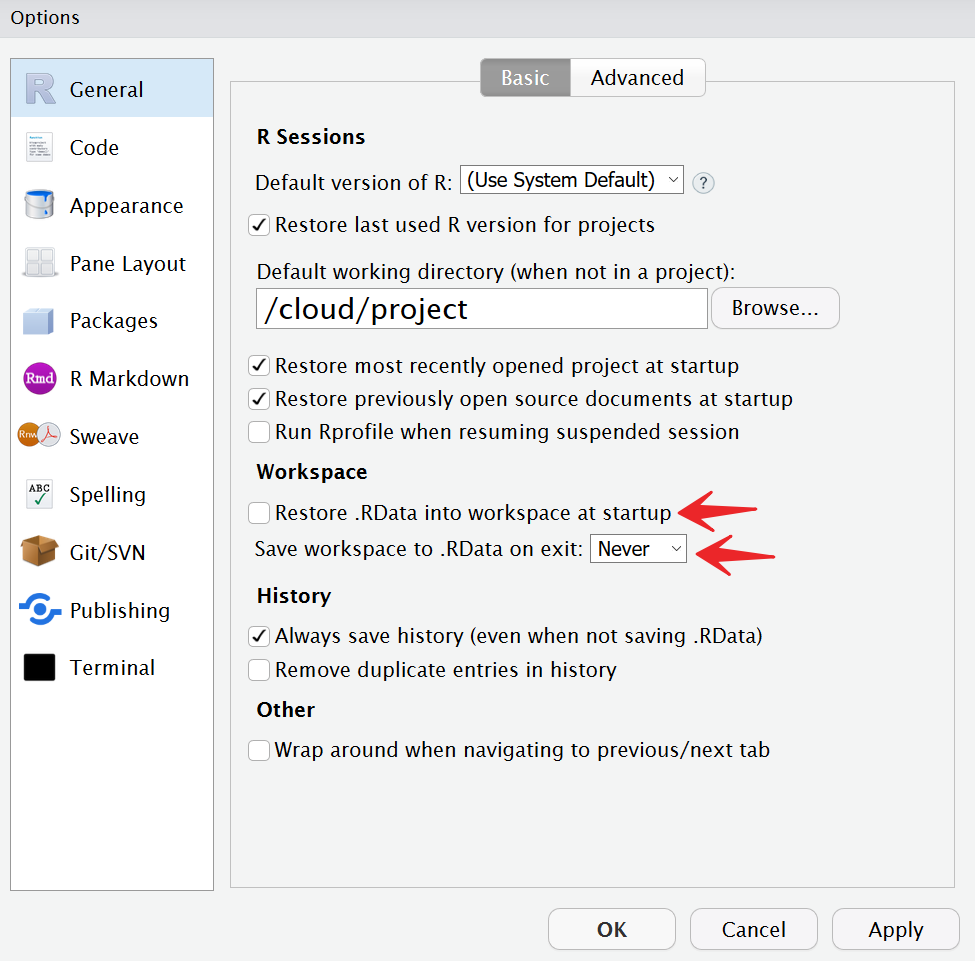Open Default version of R dropdown
This screenshot has width=975, height=961.
pyautogui.click(x=571, y=180)
